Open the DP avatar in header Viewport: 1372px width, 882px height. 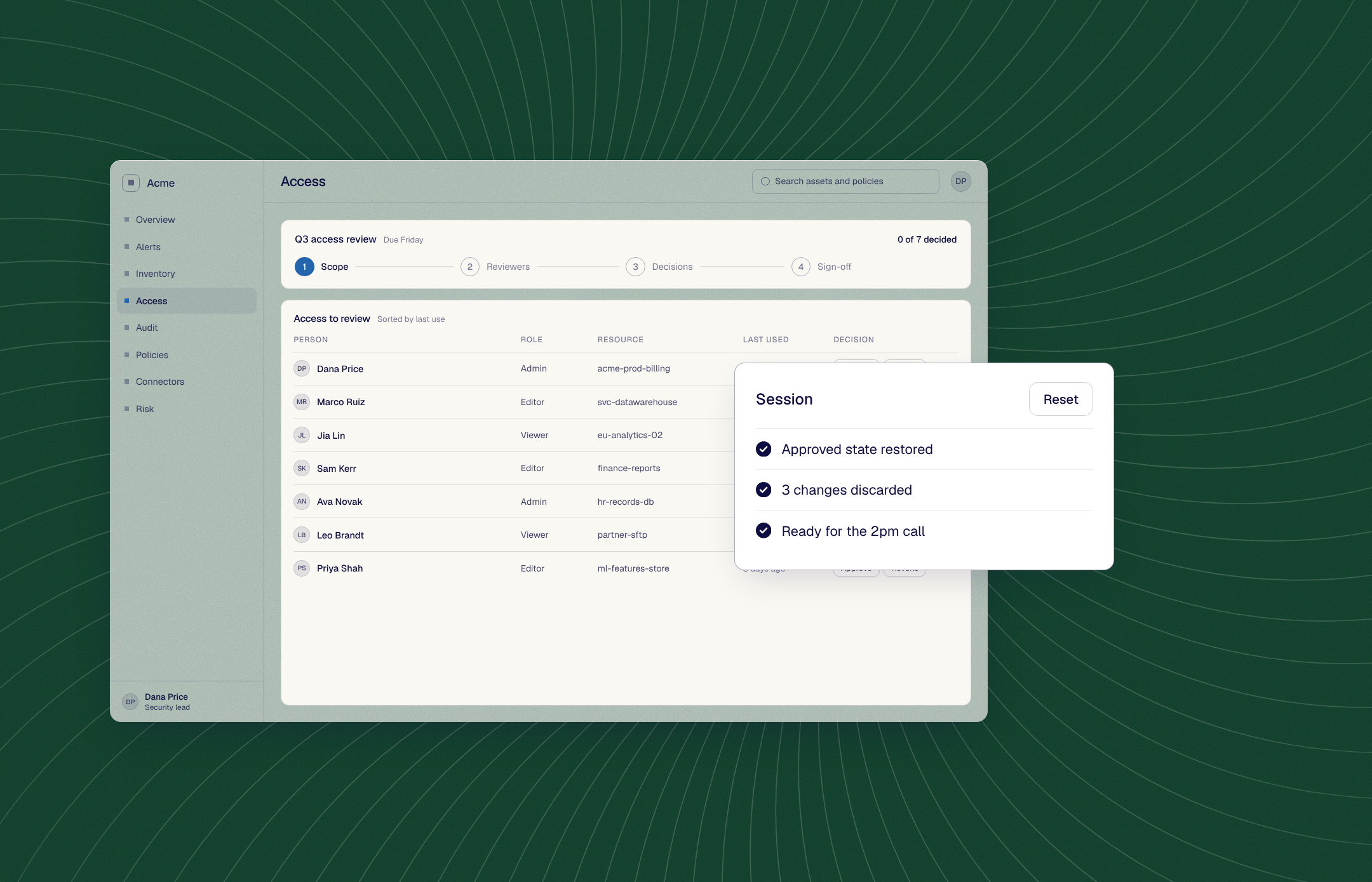[960, 182]
